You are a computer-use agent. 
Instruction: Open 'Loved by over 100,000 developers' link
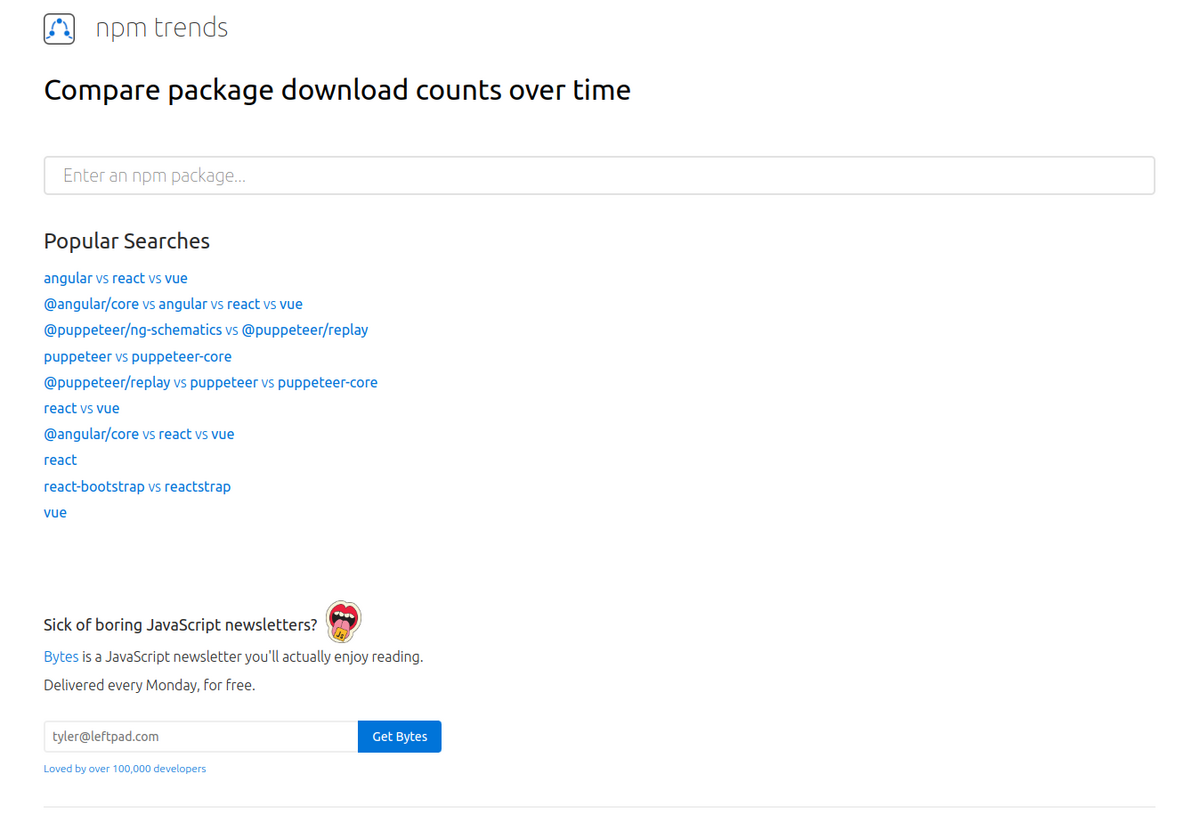coord(125,769)
